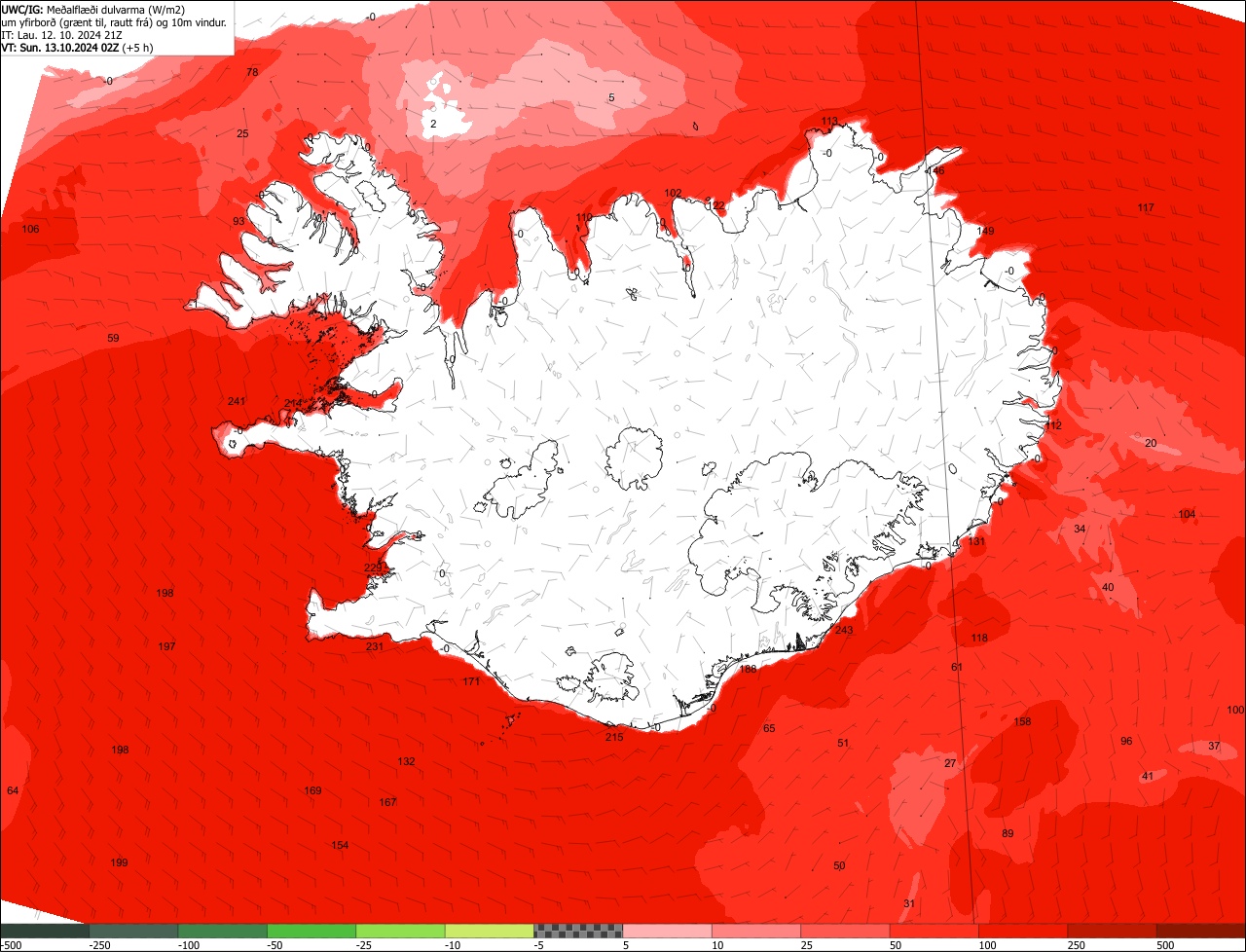The width and height of the screenshot is (1246, 952).
Task: Pick the light green -25 to -10 legend swatch
Action: click(401, 931)
